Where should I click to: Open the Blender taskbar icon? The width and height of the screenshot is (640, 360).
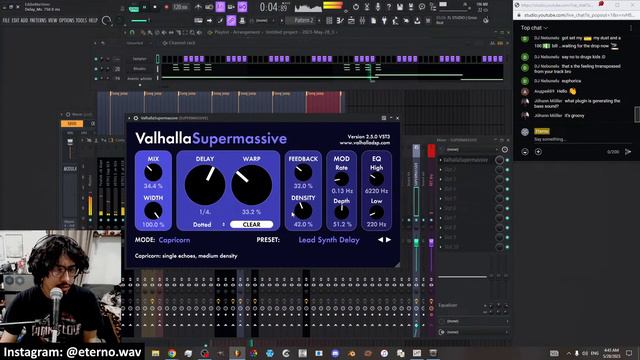pyautogui.click(x=351, y=353)
